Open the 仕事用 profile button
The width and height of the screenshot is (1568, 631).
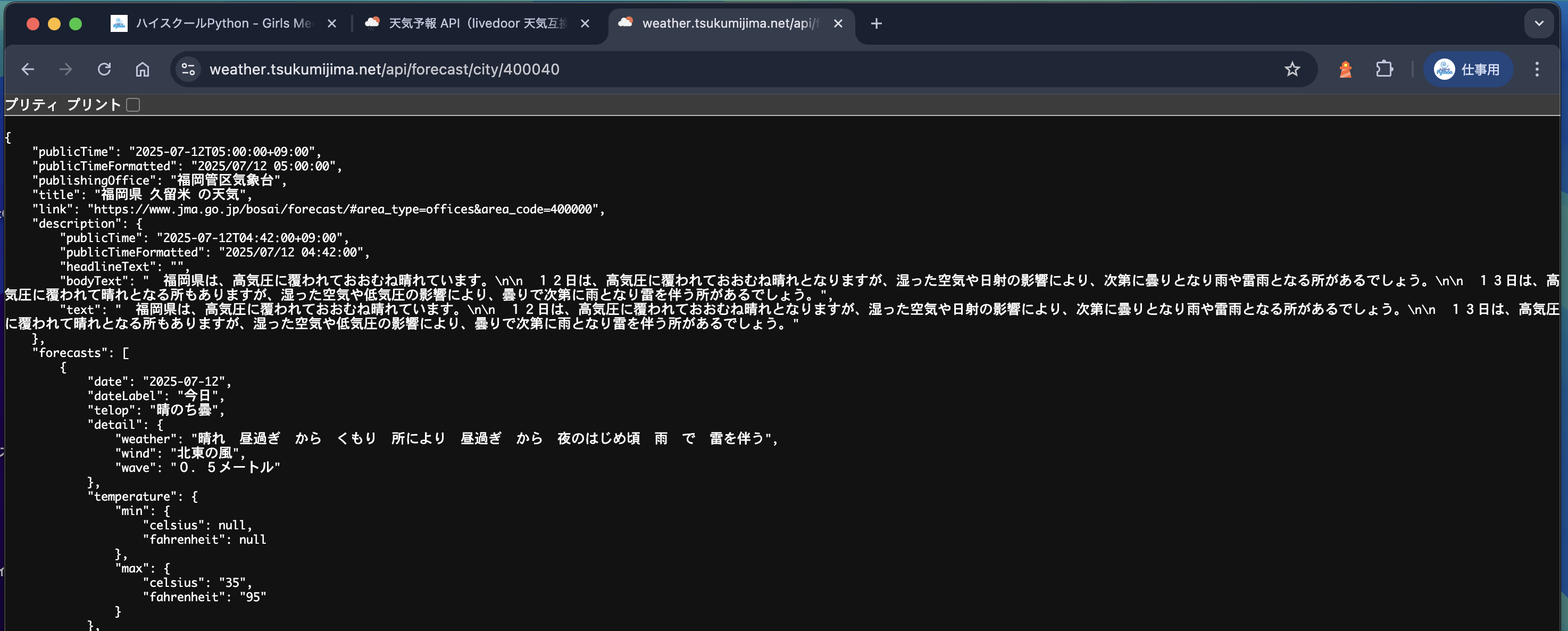click(x=1468, y=70)
